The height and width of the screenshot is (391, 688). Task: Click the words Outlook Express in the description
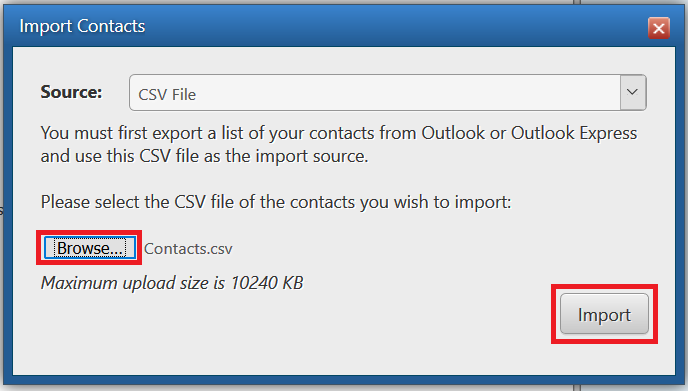tap(574, 133)
